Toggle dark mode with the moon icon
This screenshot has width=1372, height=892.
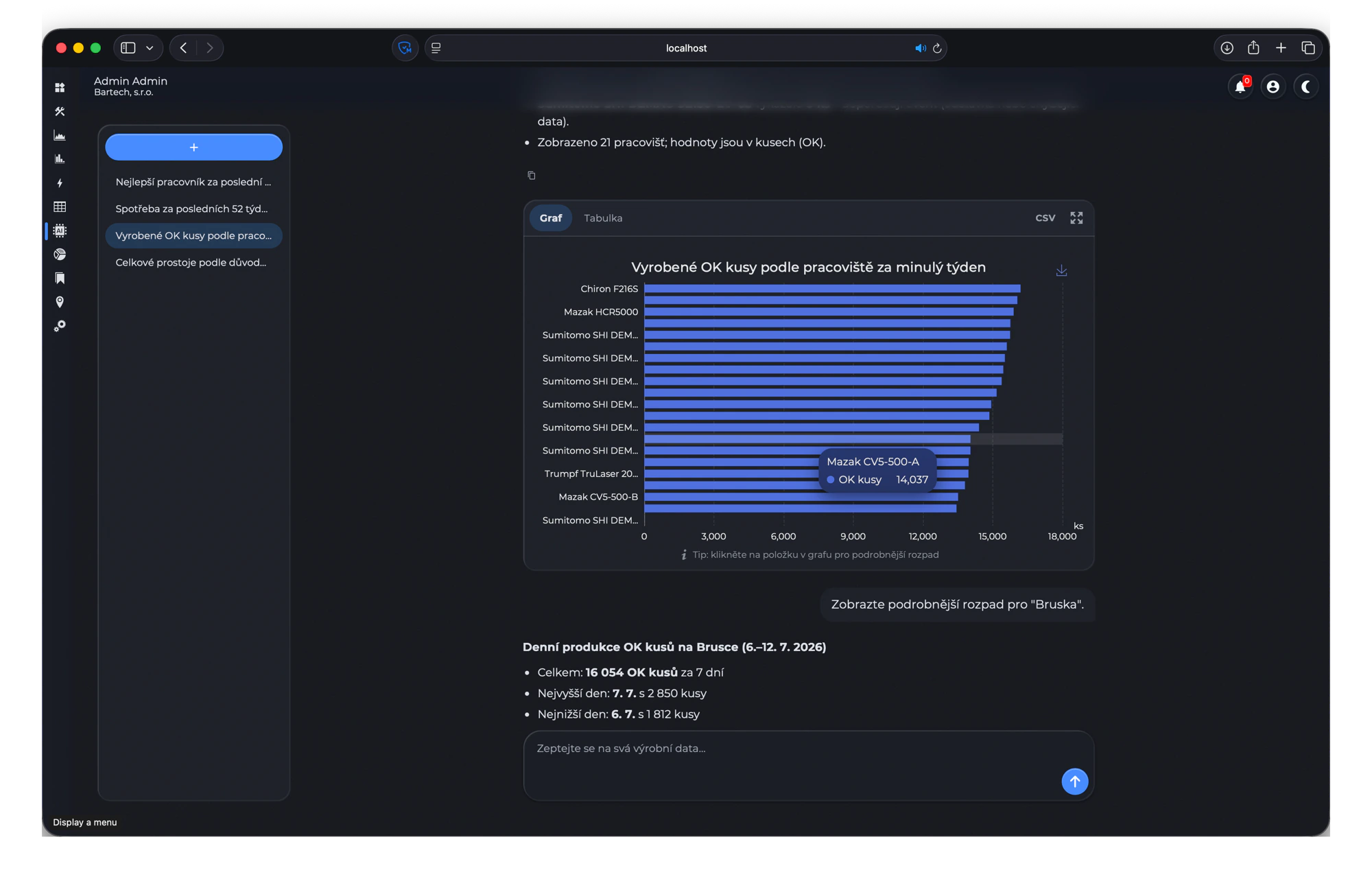[x=1306, y=86]
